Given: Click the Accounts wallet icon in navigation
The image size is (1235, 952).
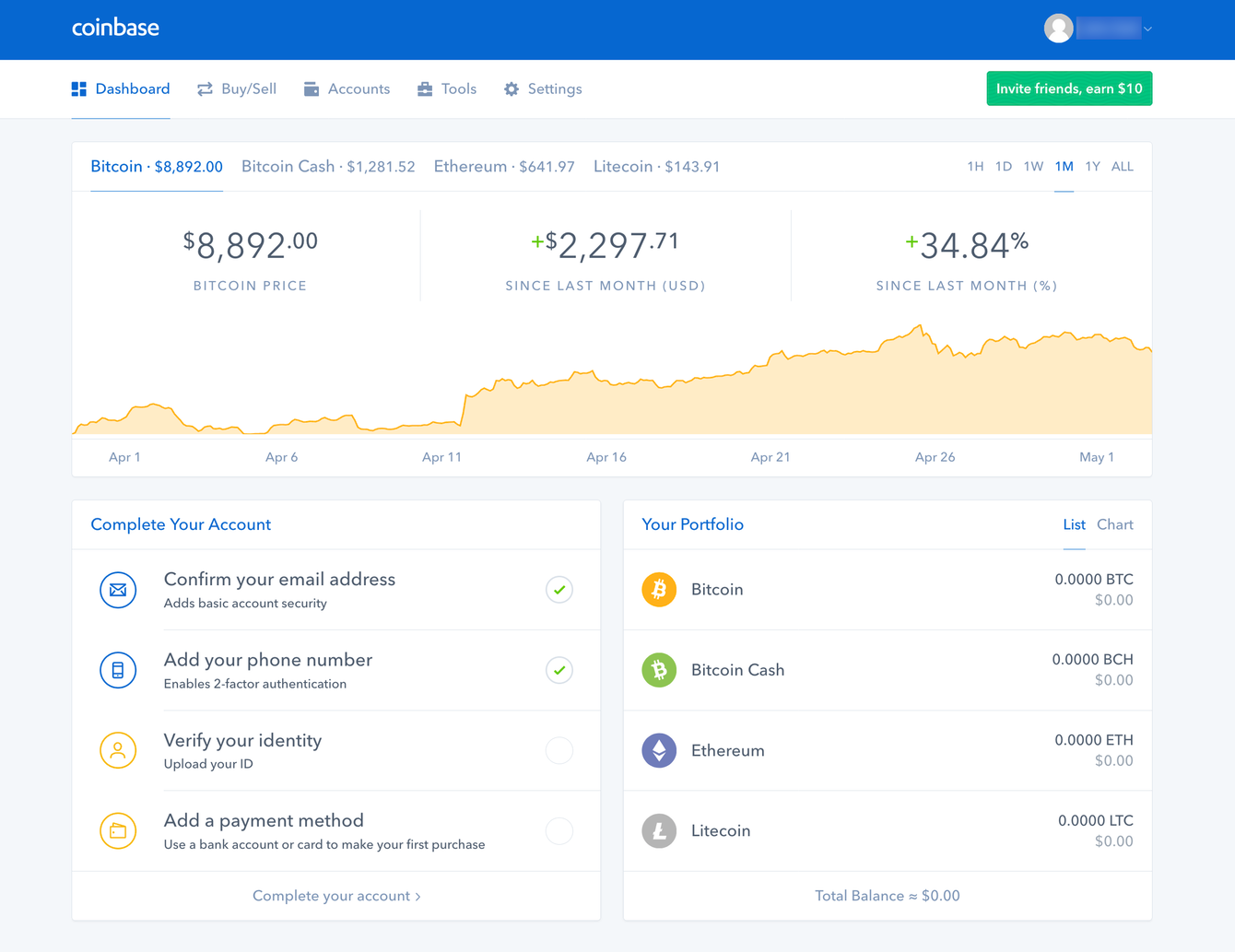Looking at the screenshot, I should point(312,88).
